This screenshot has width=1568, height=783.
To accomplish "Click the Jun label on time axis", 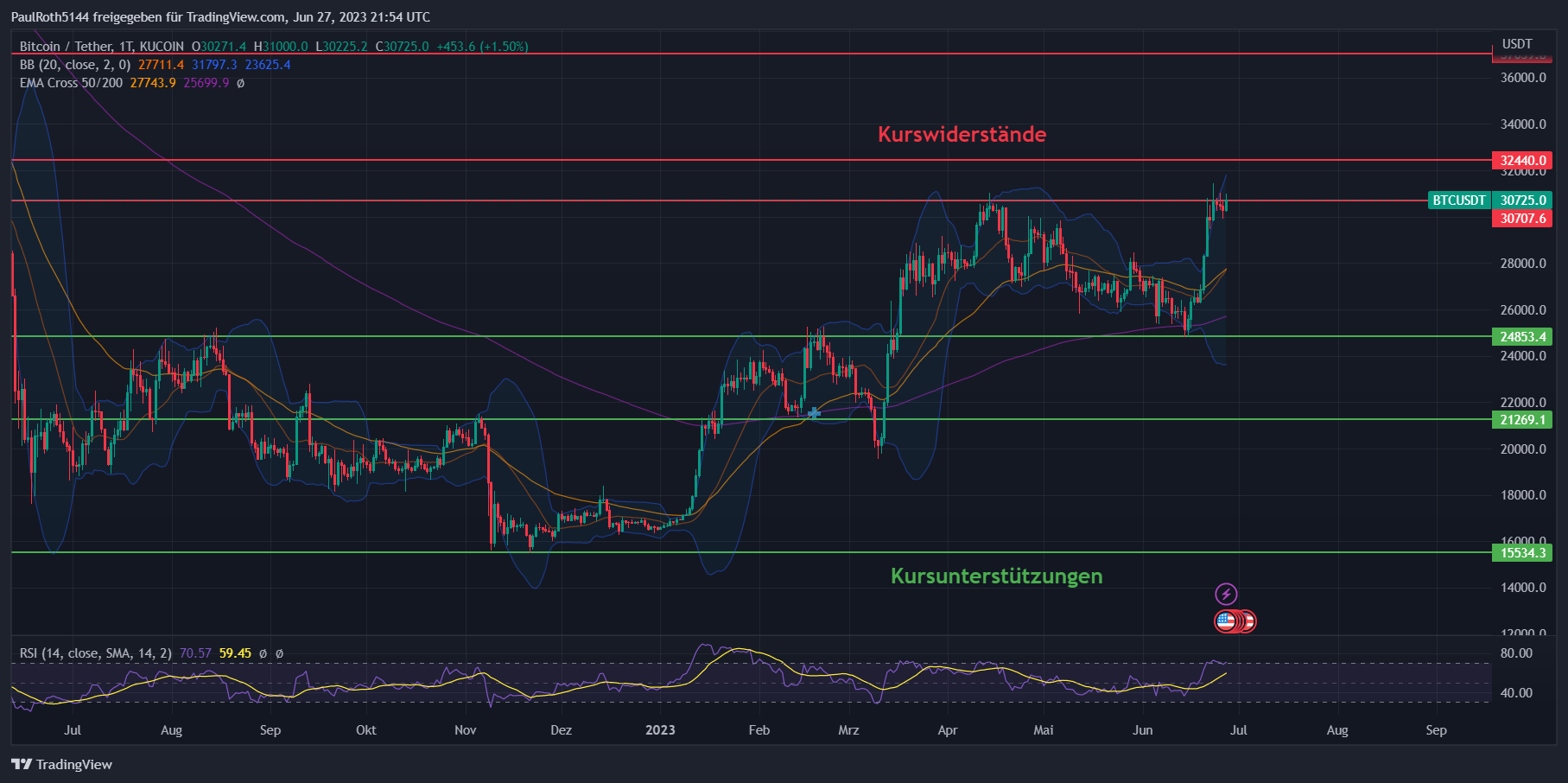I will [1143, 730].
